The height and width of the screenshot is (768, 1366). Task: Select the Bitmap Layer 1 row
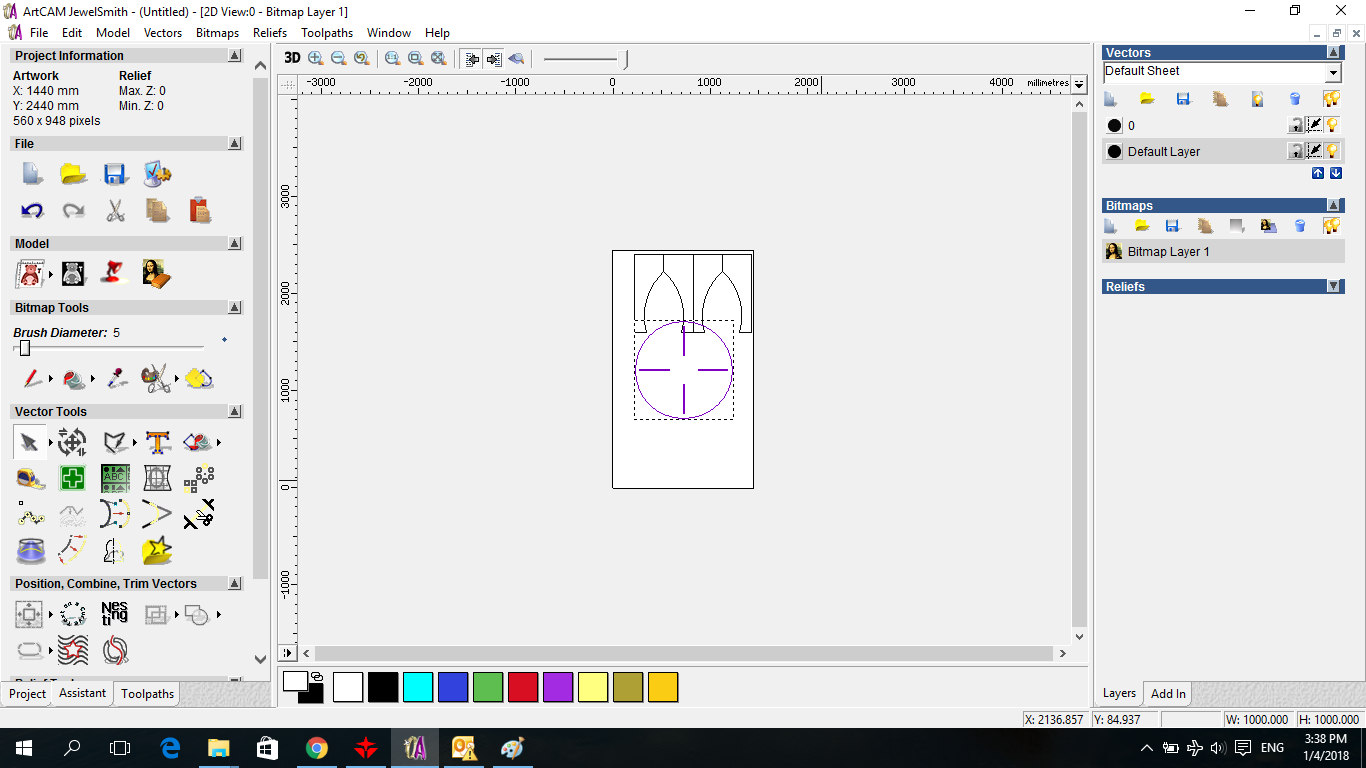1223,252
